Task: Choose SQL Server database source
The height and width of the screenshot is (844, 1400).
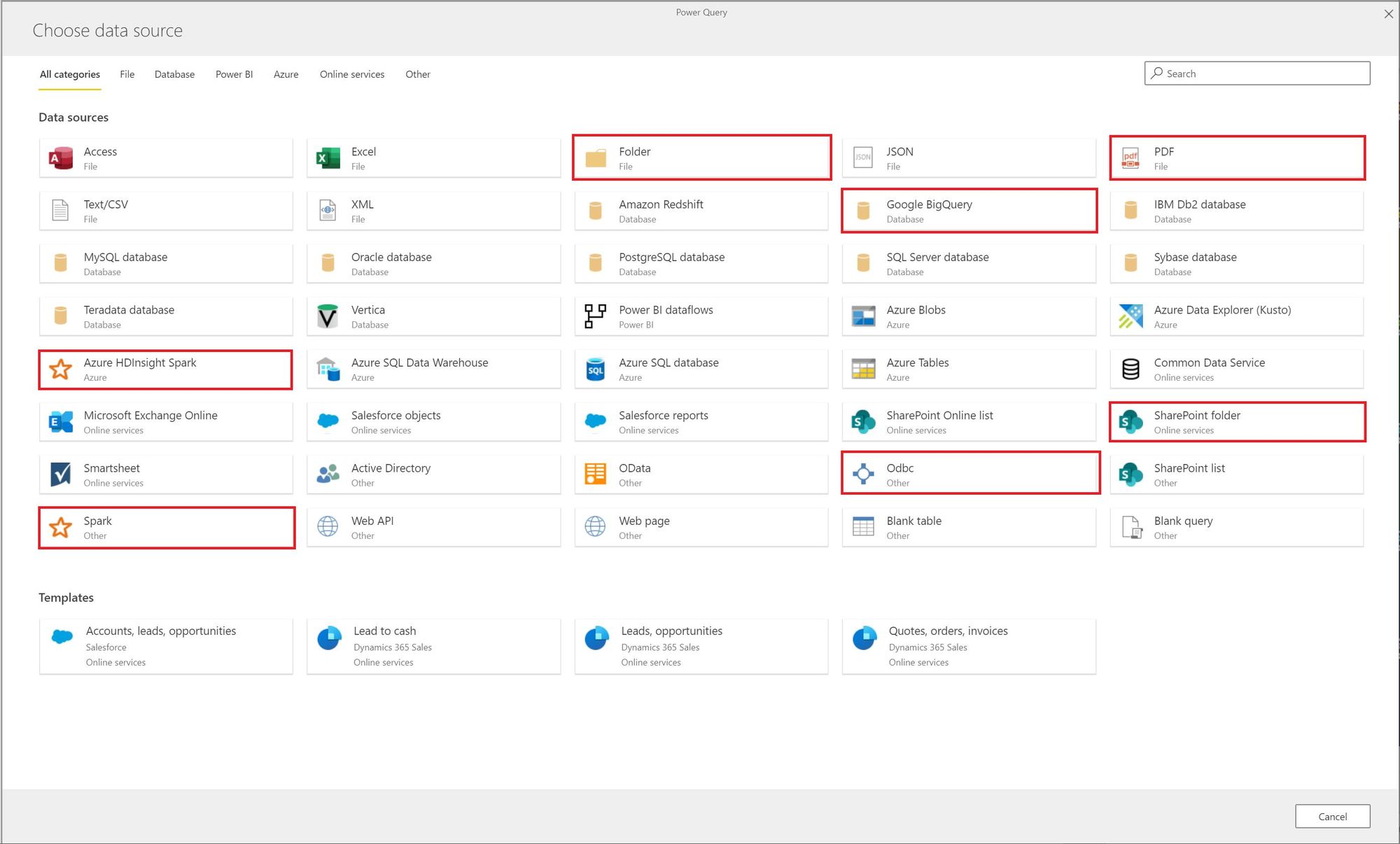Action: coord(969,264)
